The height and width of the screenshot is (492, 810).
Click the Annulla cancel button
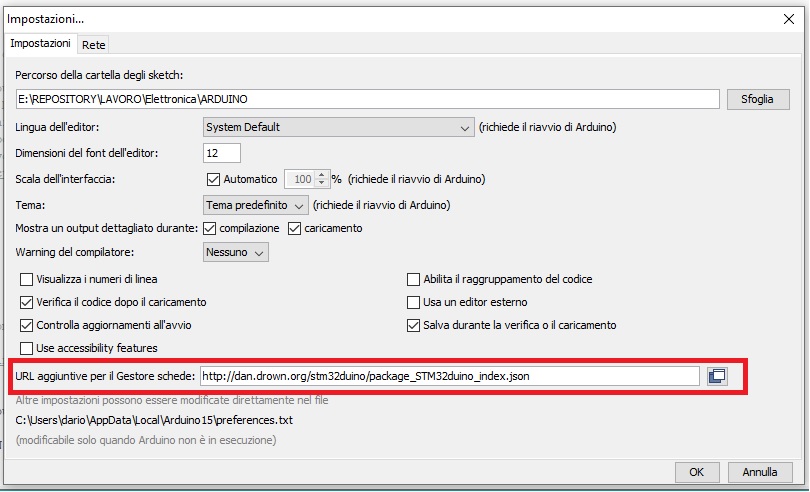pos(759,471)
